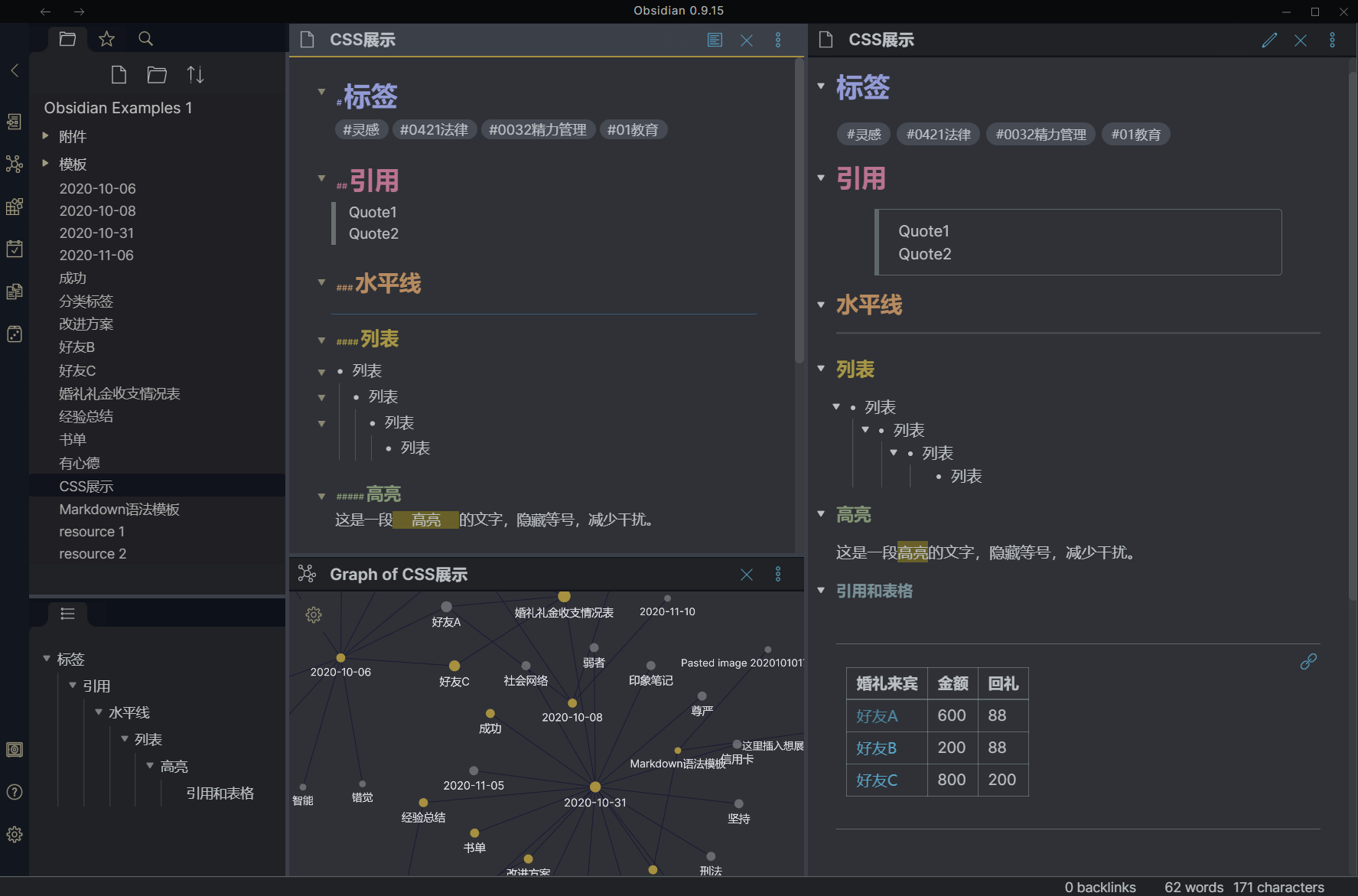Create a new note in file explorer
The width and height of the screenshot is (1358, 896).
119,74
